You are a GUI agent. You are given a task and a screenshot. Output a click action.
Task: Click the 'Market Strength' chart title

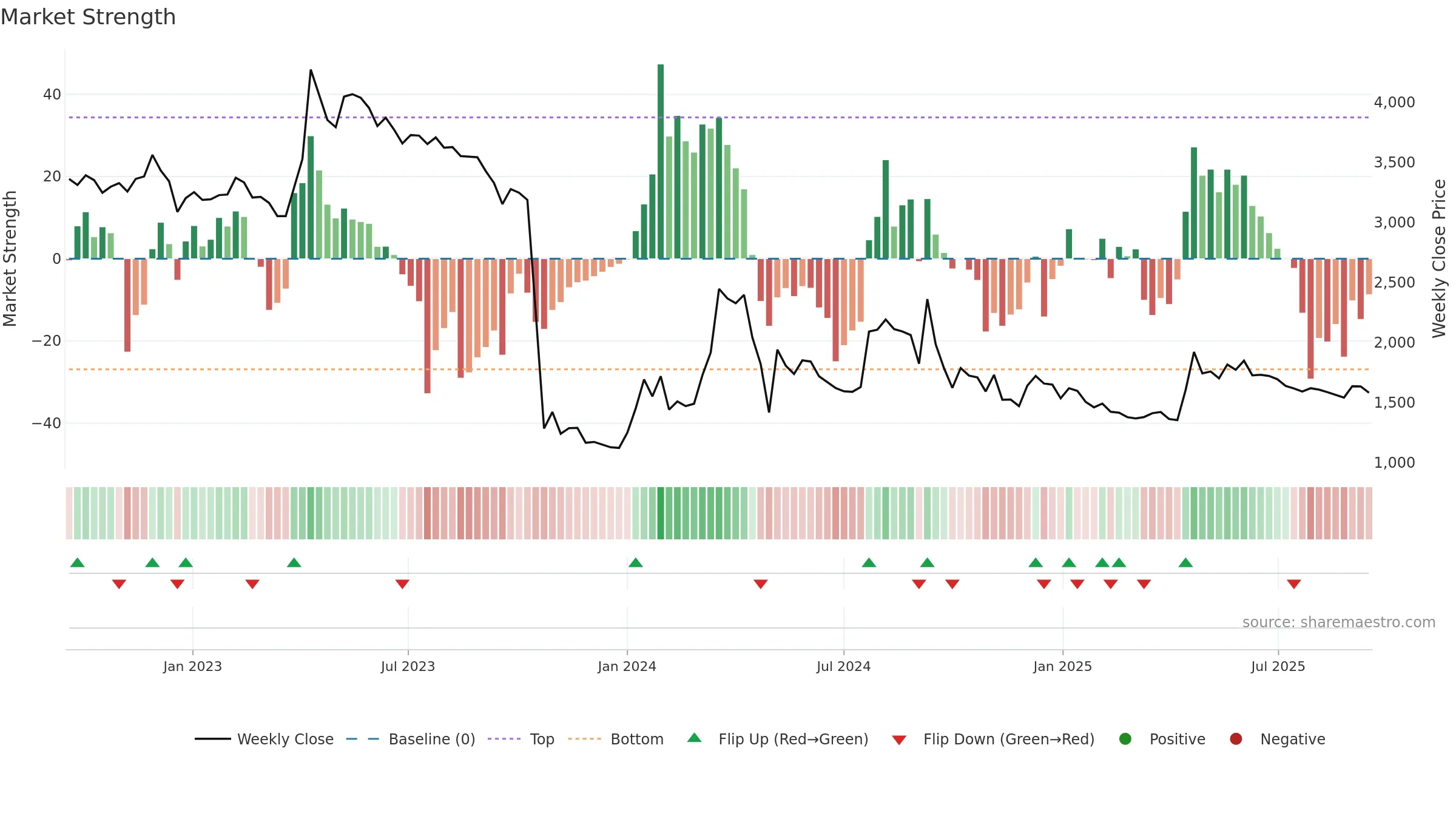[x=89, y=17]
